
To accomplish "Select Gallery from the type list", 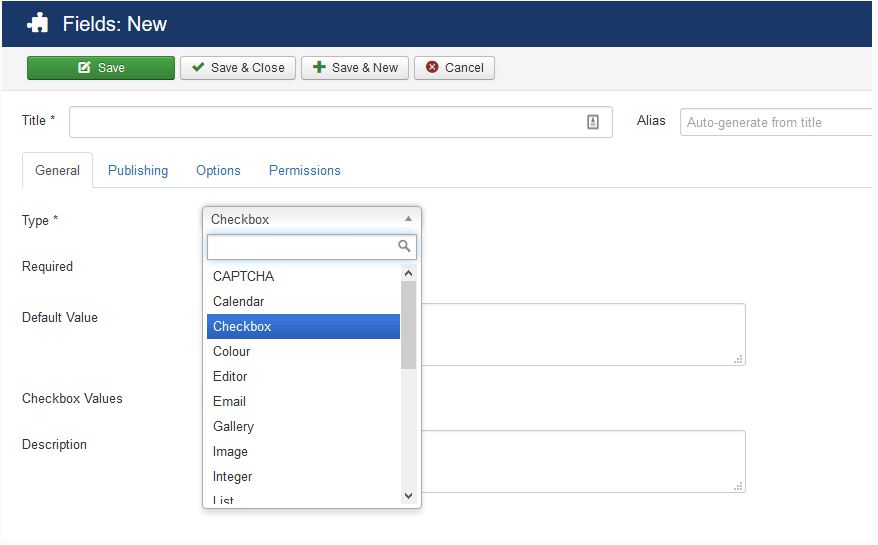I will coord(303,426).
